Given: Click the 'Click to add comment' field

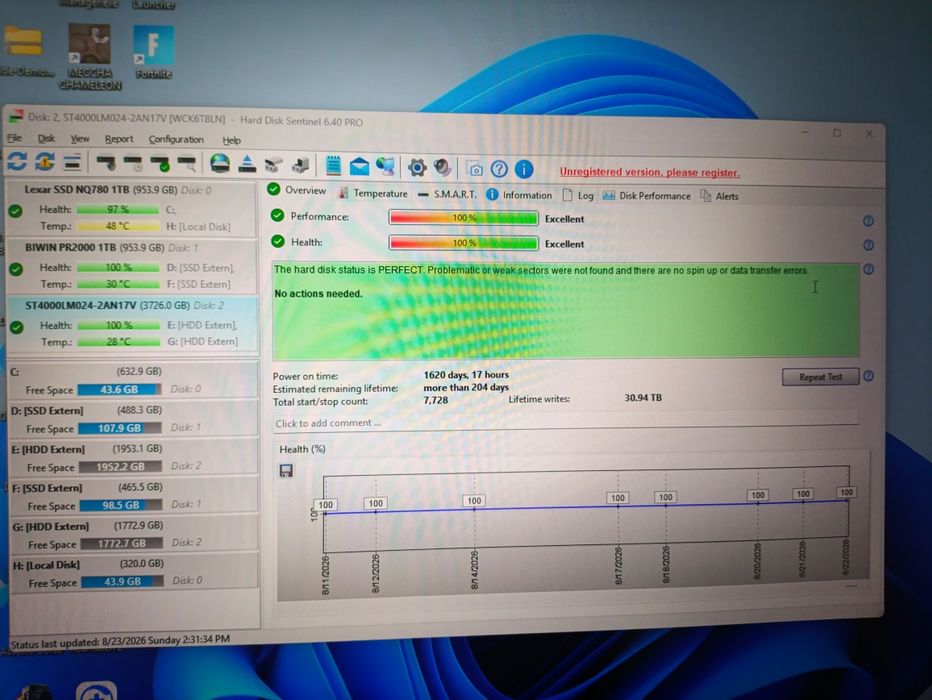Looking at the screenshot, I should click(565, 423).
